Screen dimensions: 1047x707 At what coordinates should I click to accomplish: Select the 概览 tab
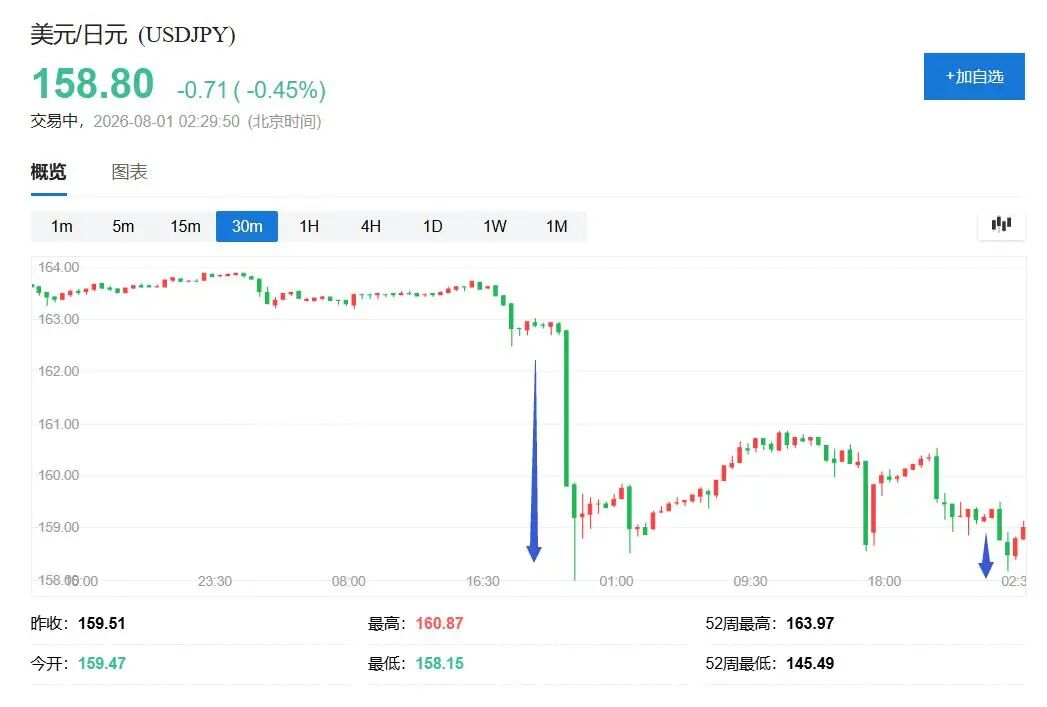click(49, 172)
